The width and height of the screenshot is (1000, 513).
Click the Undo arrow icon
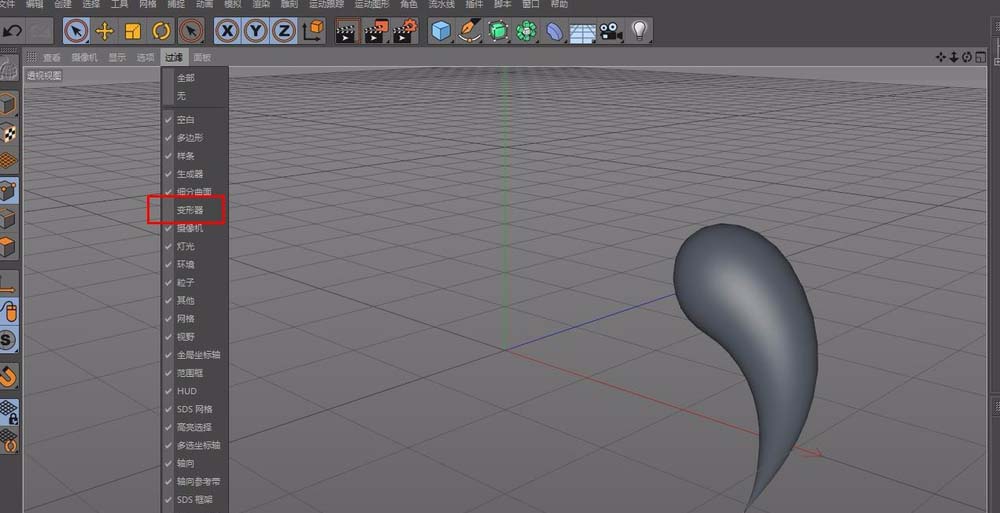pyautogui.click(x=12, y=31)
